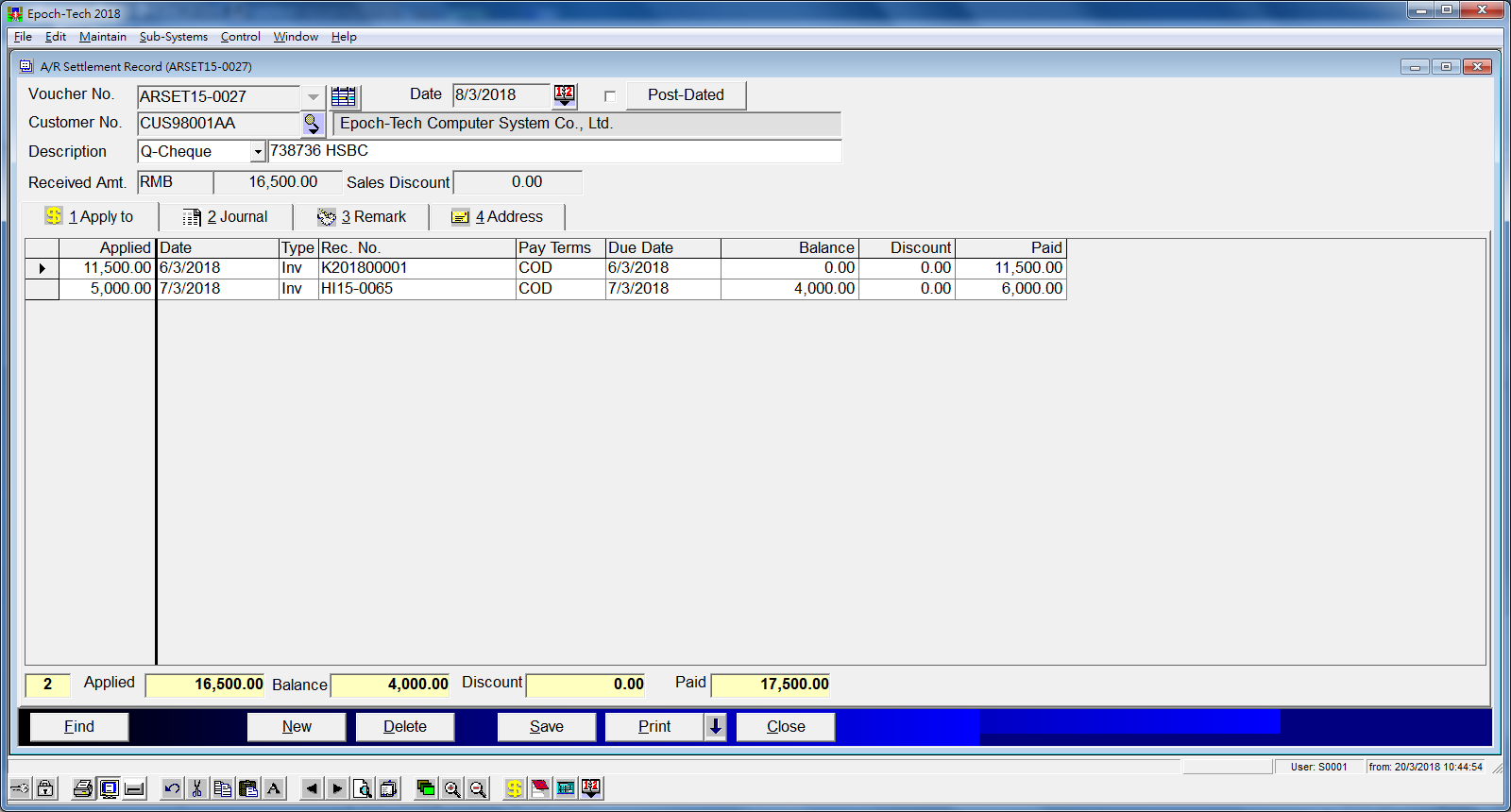Image resolution: width=1511 pixels, height=812 pixels.
Task: Click the document magnifier search icon
Action: pyautogui.click(x=363, y=788)
